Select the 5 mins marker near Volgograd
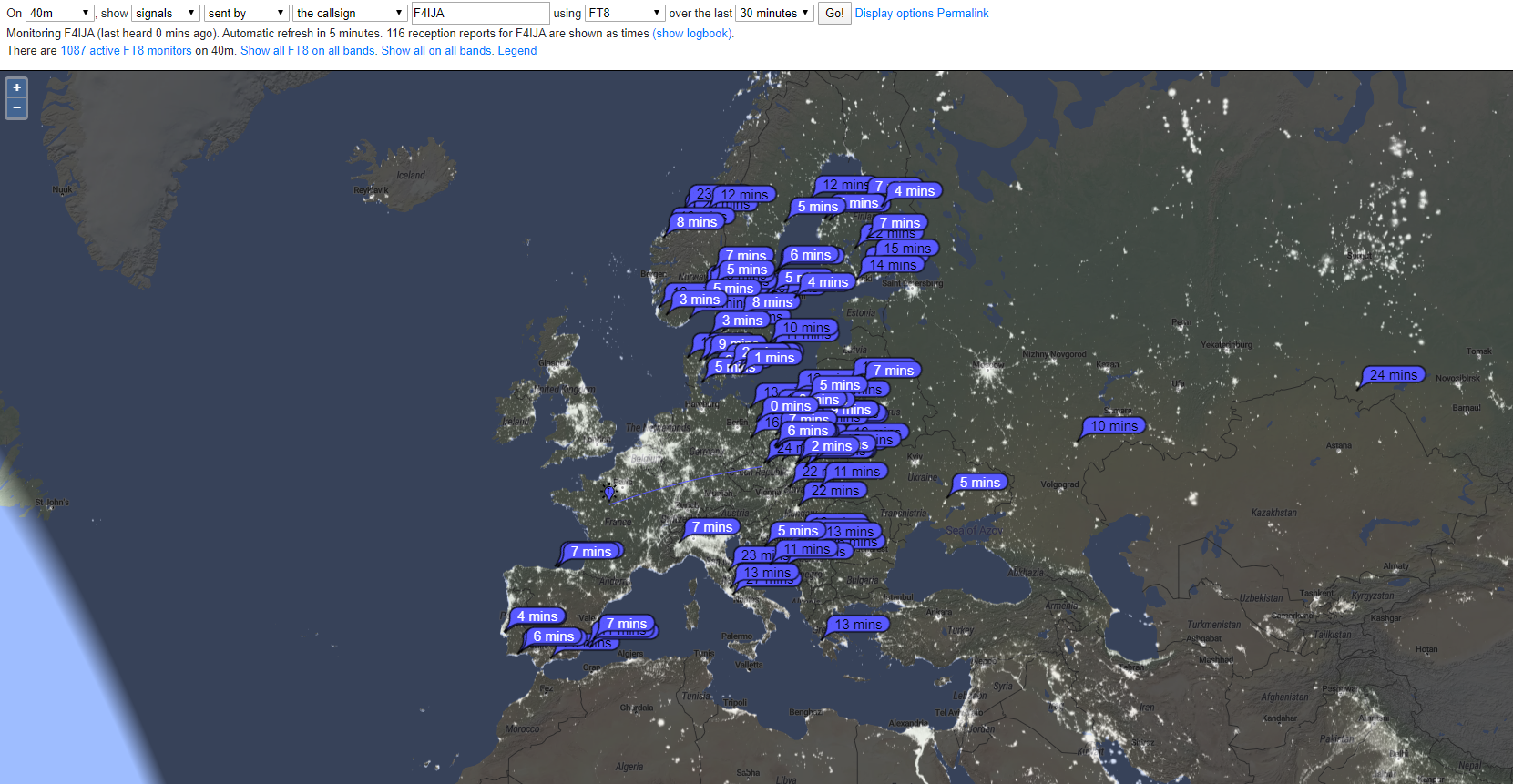Viewport: 1513px width, 784px height. (x=979, y=483)
